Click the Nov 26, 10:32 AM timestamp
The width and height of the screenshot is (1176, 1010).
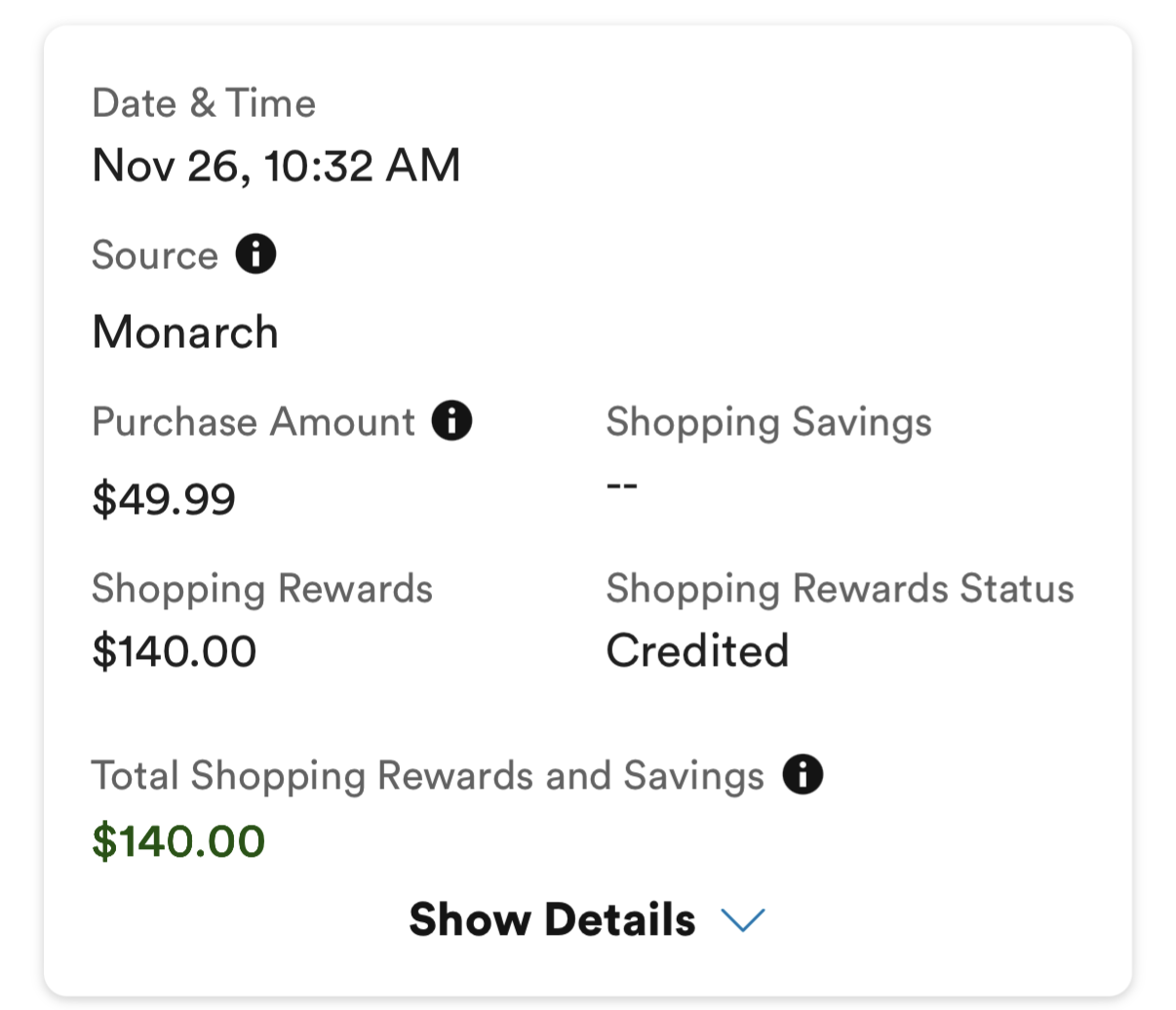pyautogui.click(x=276, y=166)
